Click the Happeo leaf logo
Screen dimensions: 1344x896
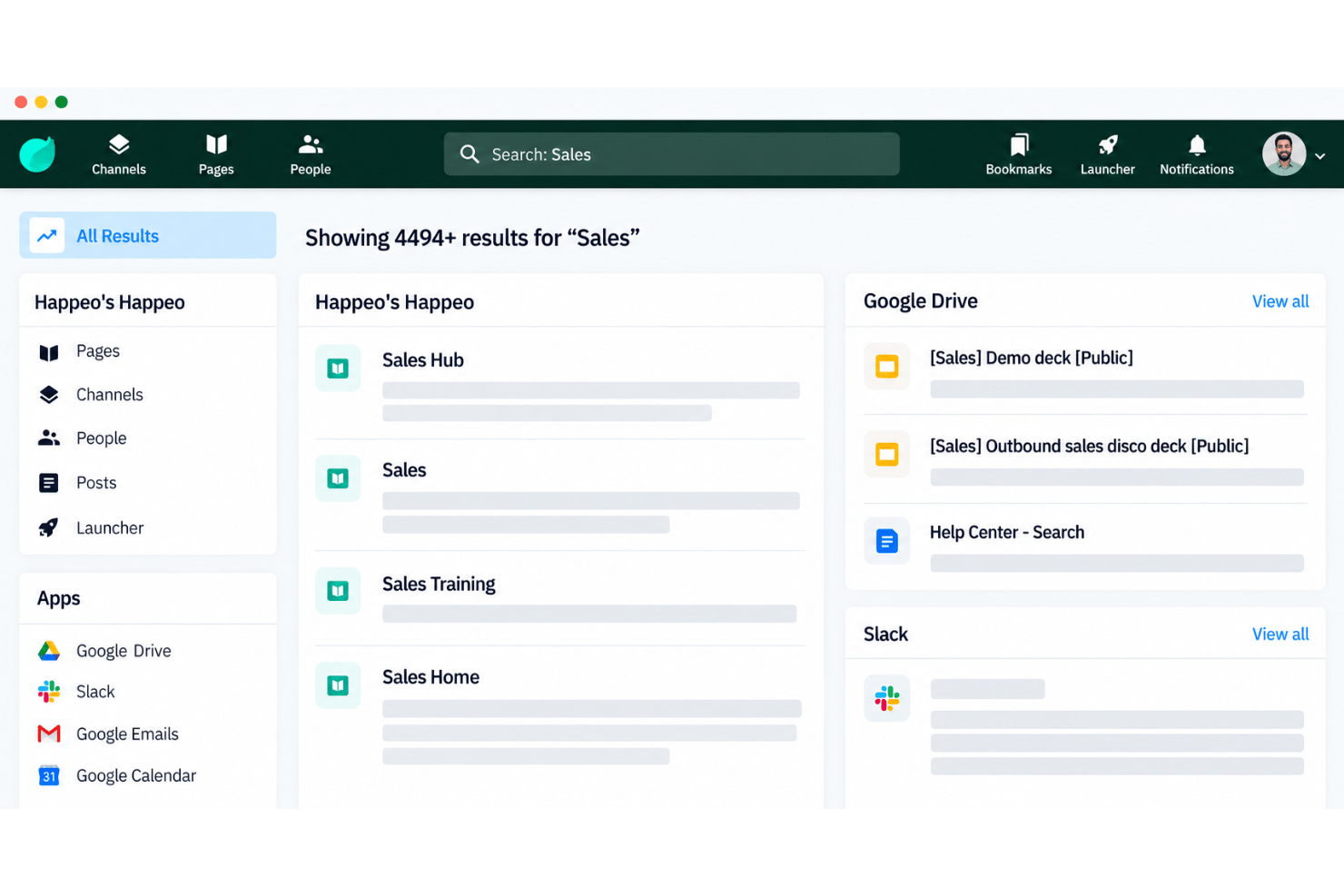(x=37, y=154)
